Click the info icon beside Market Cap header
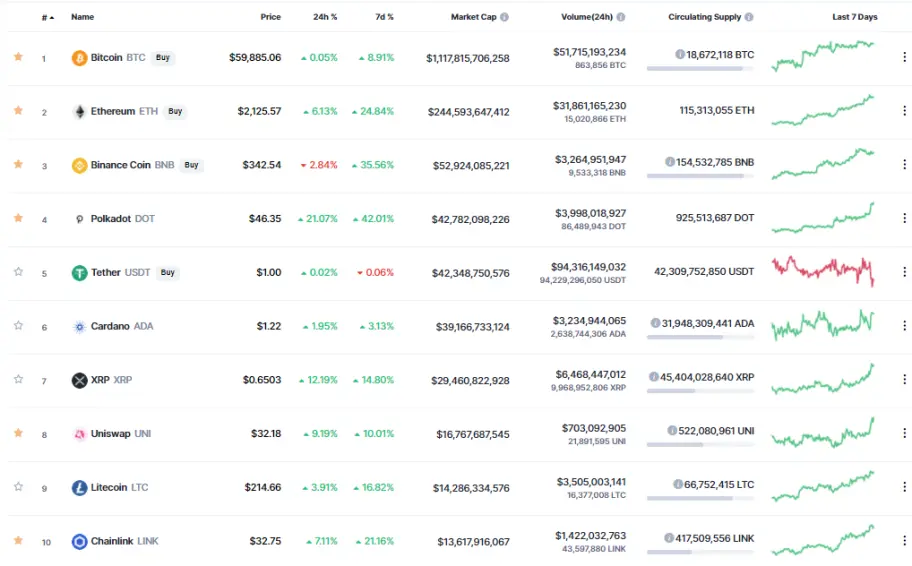The image size is (912, 566). tap(504, 17)
